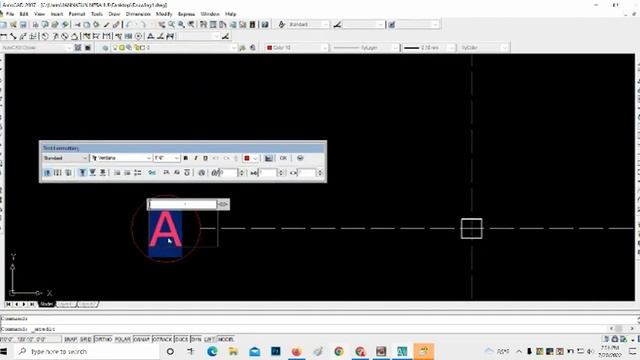Click Dimension Style icon in Styles toolbar
This screenshot has height=360, width=640.
click(337, 24)
